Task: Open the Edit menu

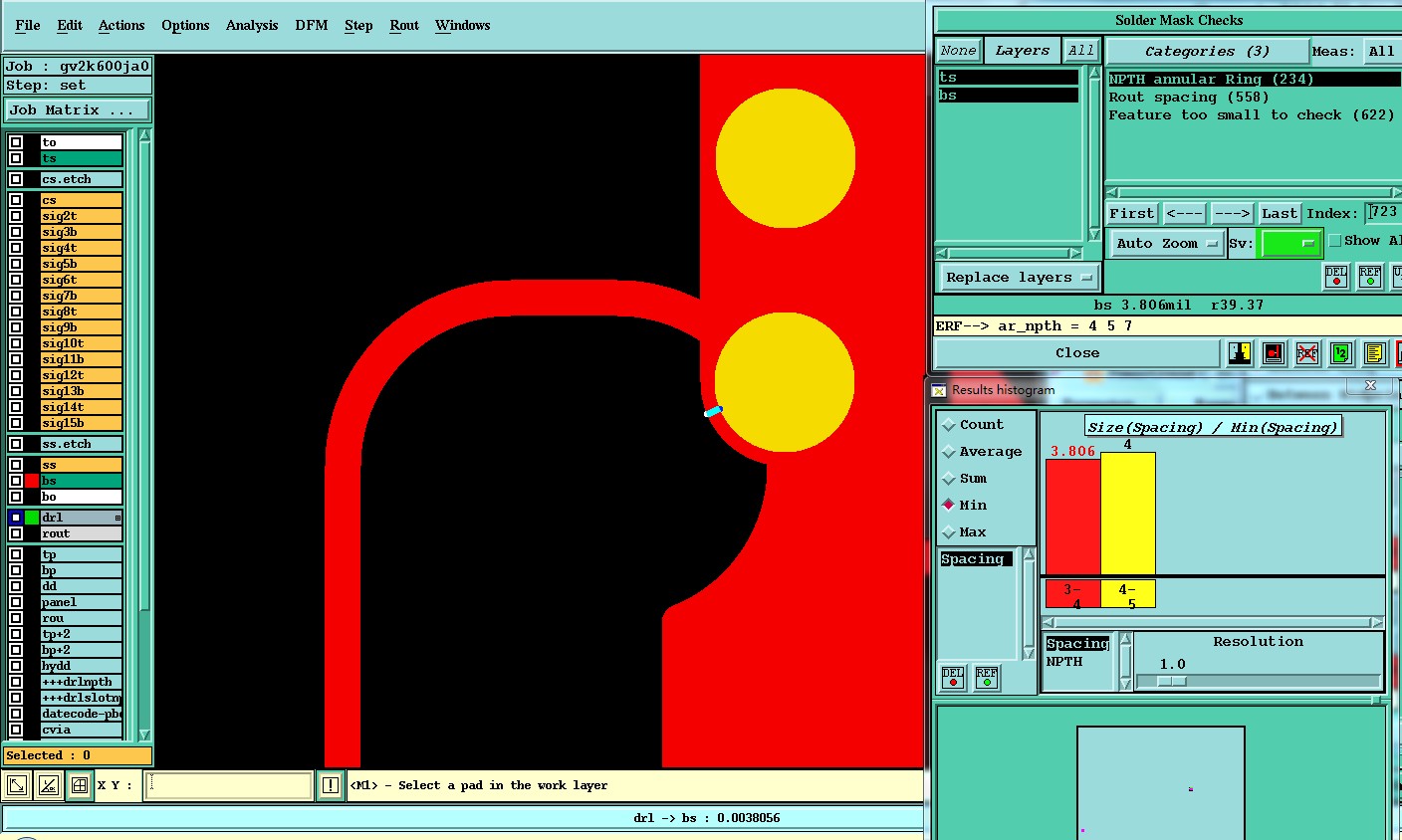Action: (x=70, y=25)
